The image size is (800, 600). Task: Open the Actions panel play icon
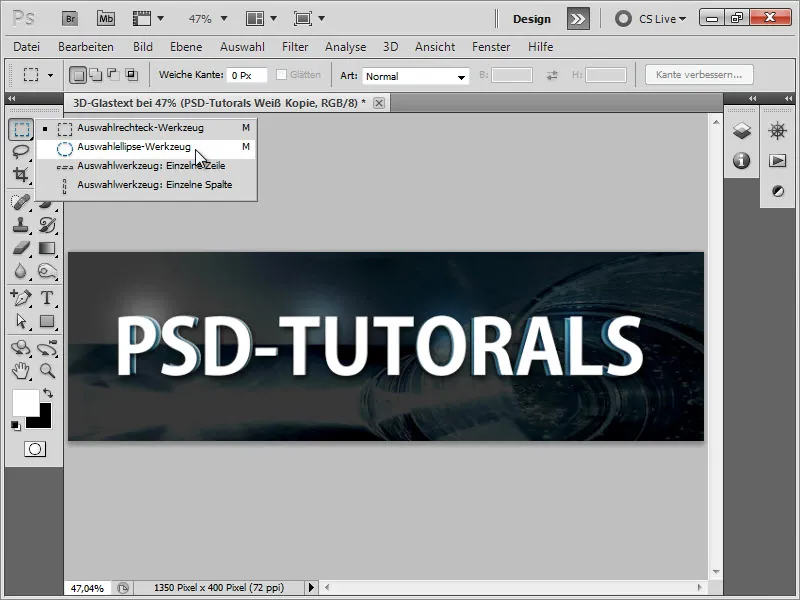coord(778,161)
